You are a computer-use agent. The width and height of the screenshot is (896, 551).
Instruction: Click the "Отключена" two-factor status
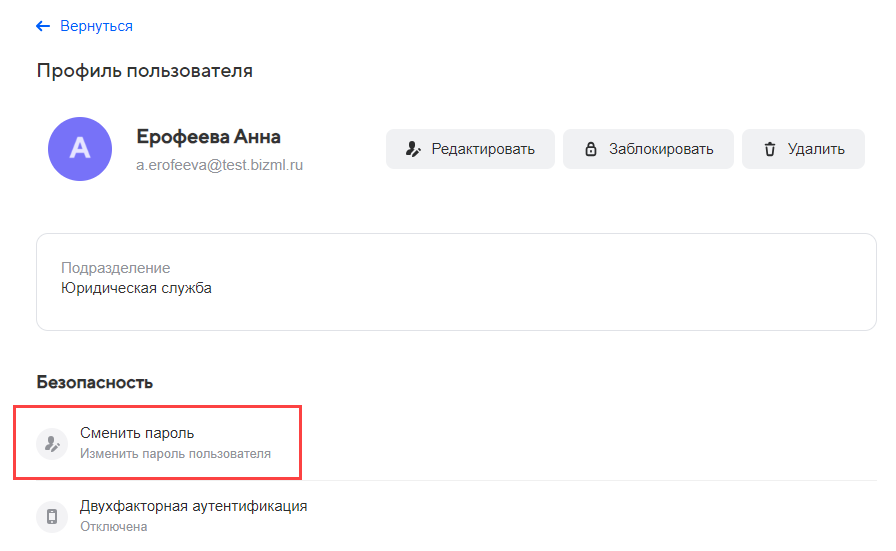click(113, 526)
